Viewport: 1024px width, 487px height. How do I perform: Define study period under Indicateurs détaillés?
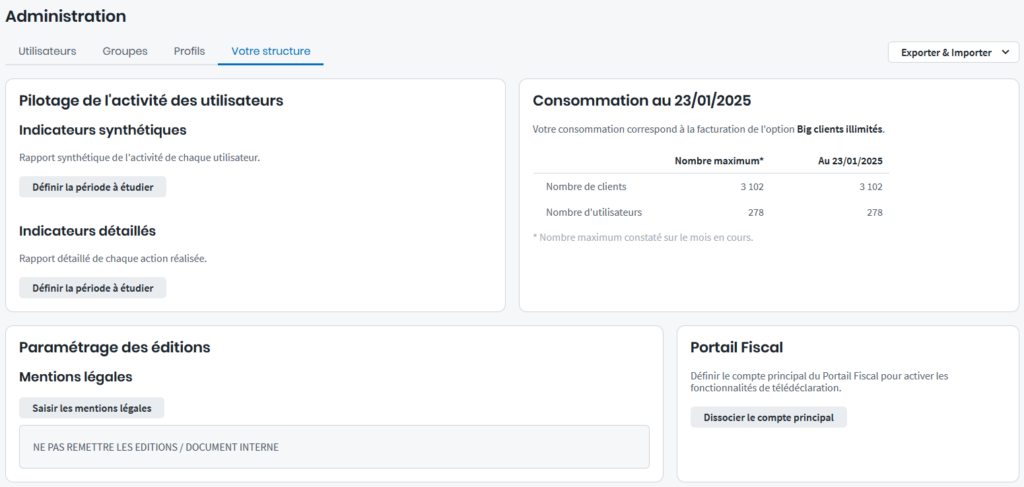click(92, 288)
